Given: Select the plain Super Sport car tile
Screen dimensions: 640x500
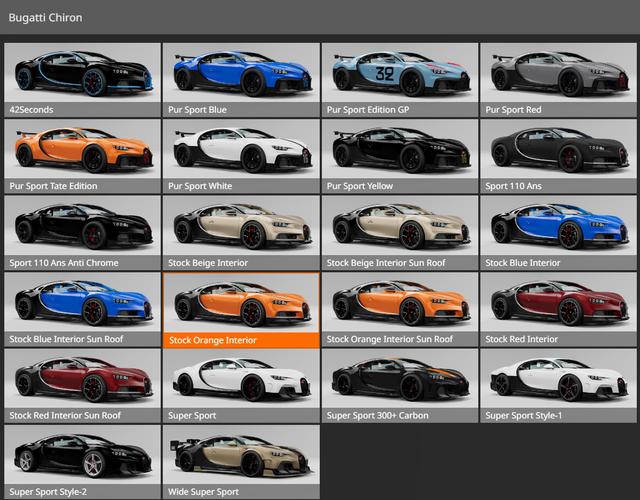Looking at the screenshot, I should click(x=241, y=386).
